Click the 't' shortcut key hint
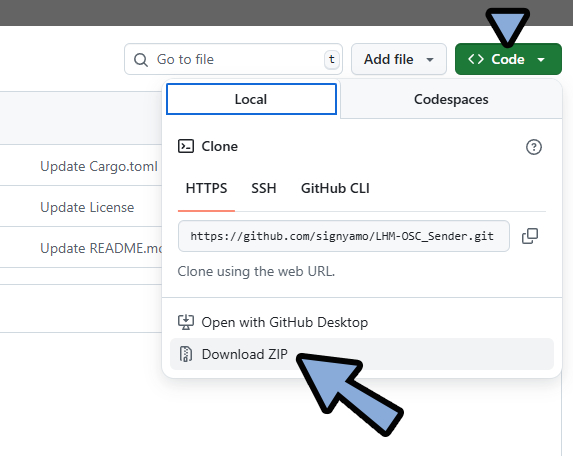 coord(331,59)
